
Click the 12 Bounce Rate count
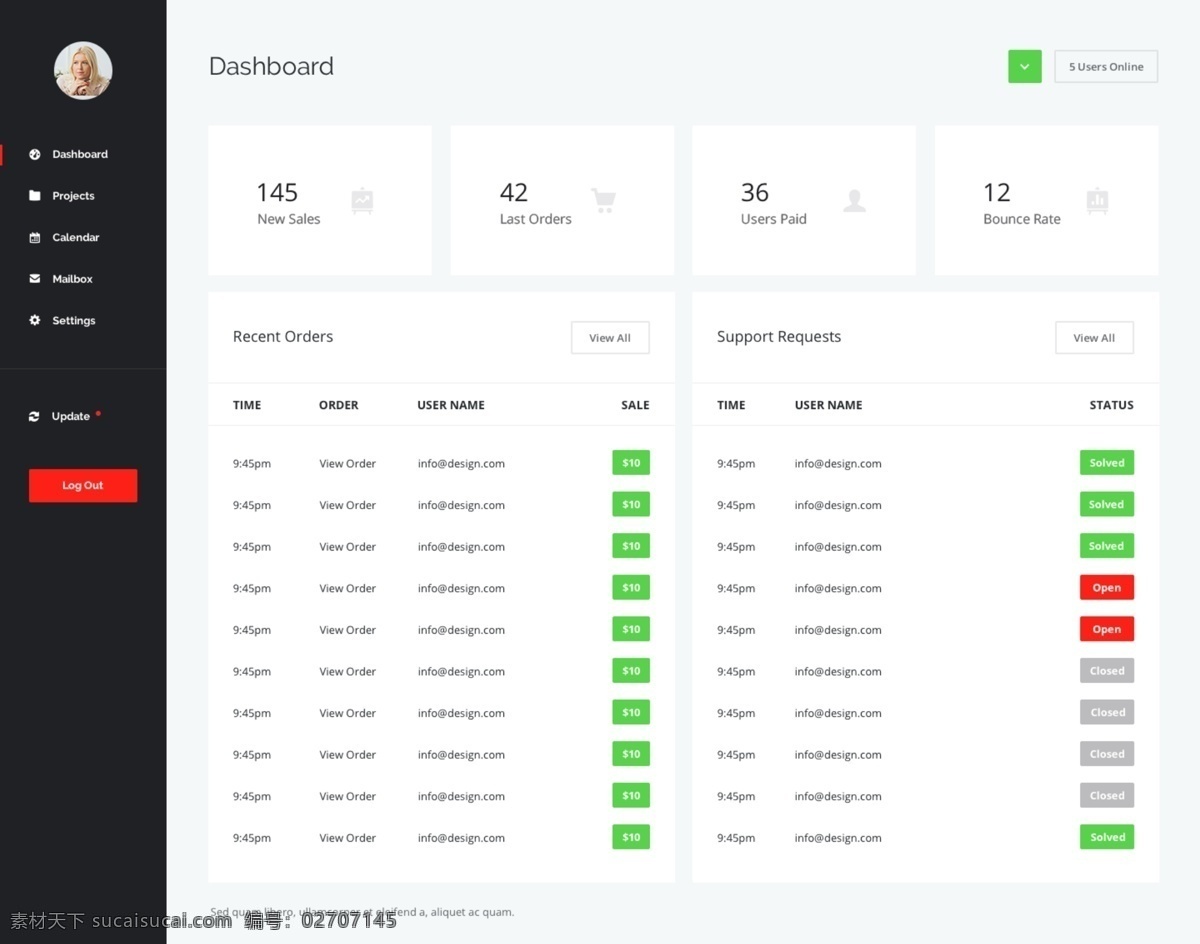[997, 192]
